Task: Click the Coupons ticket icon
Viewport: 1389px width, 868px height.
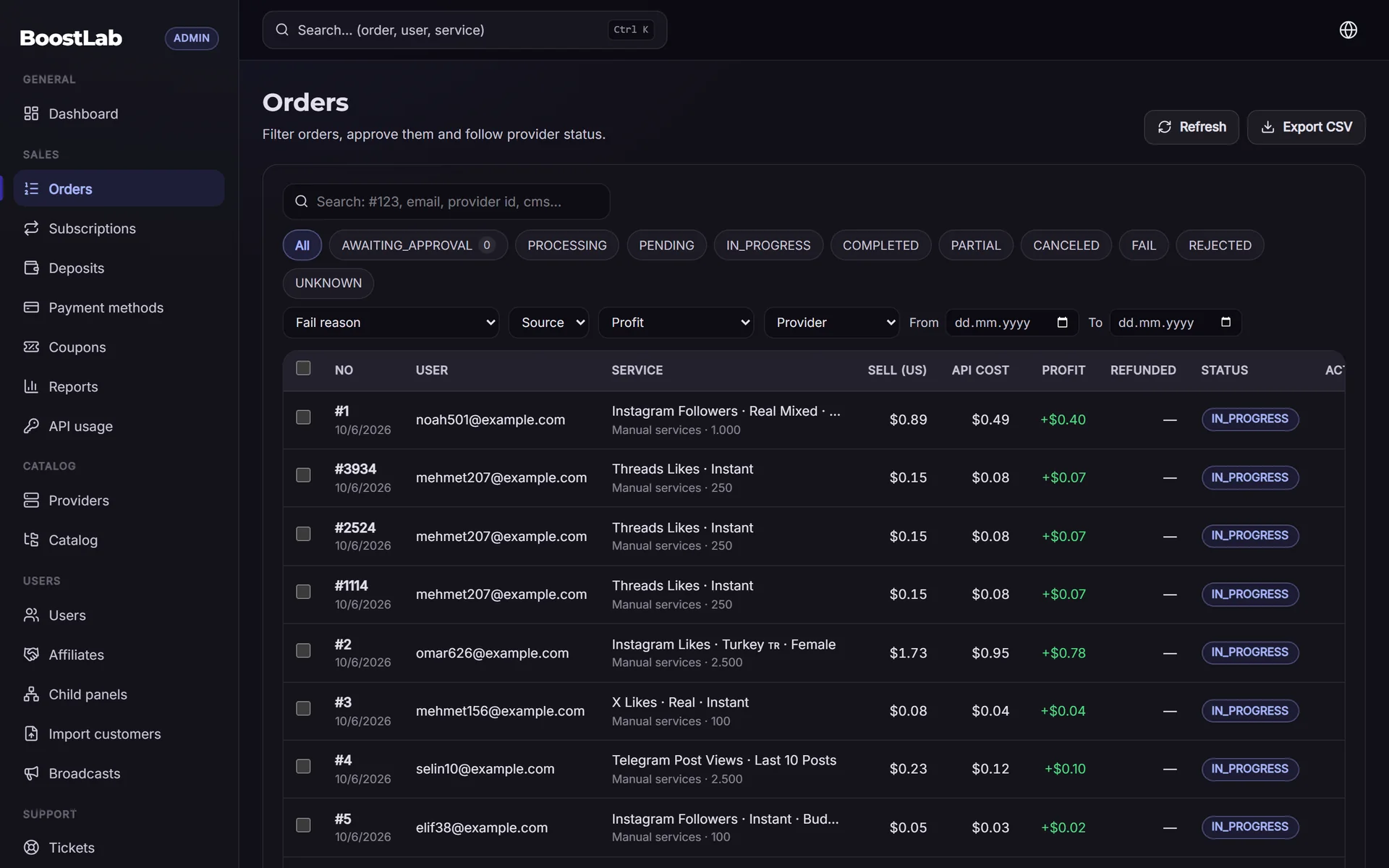Action: click(31, 347)
